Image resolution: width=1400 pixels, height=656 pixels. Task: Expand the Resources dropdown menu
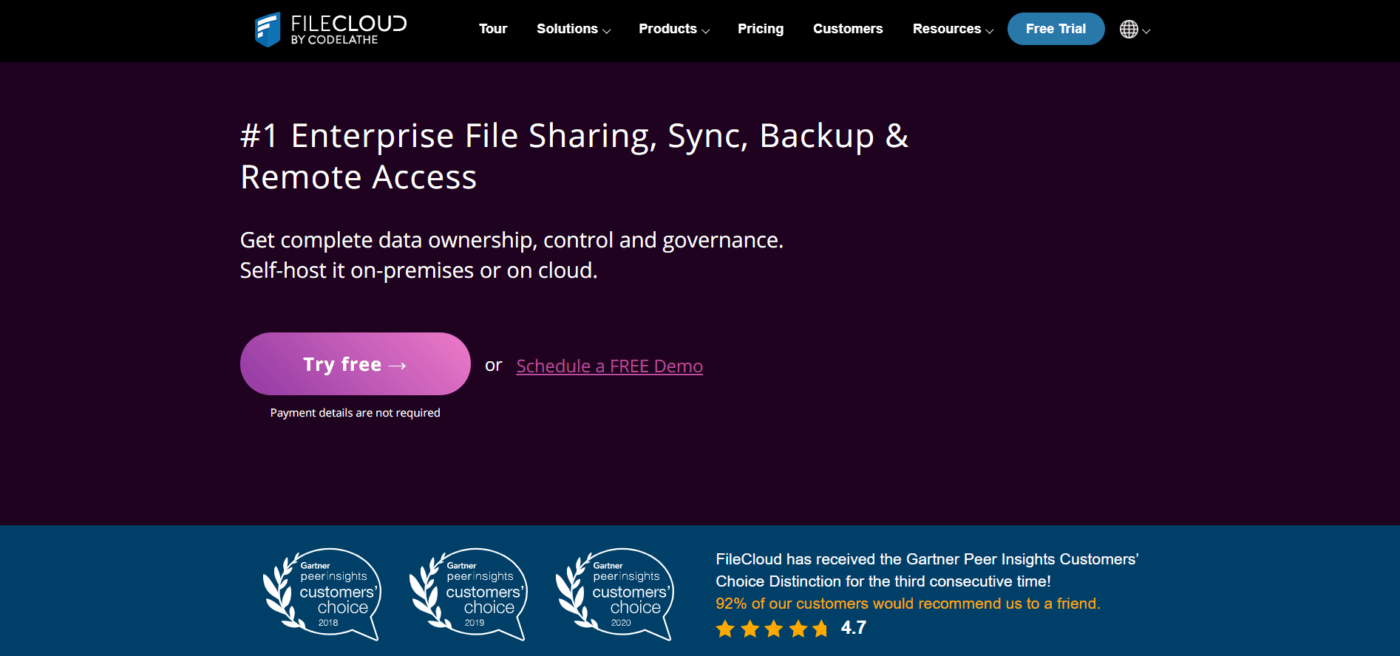coord(952,29)
